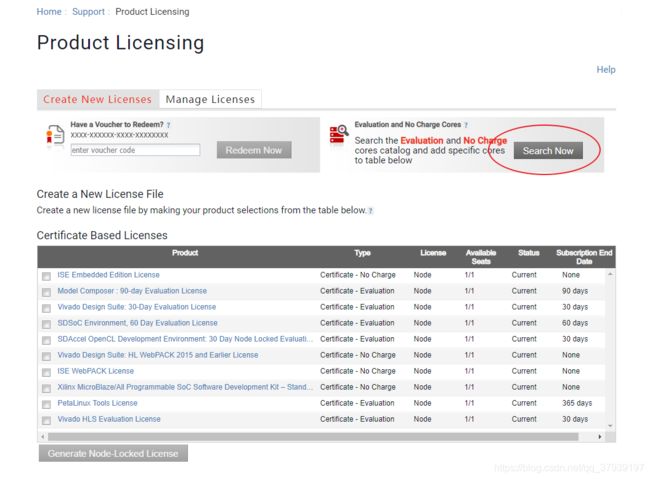The width and height of the screenshot is (650, 479).
Task: Open Vivado HL WebPACK 2015 and Earlier link
Action: [158, 355]
